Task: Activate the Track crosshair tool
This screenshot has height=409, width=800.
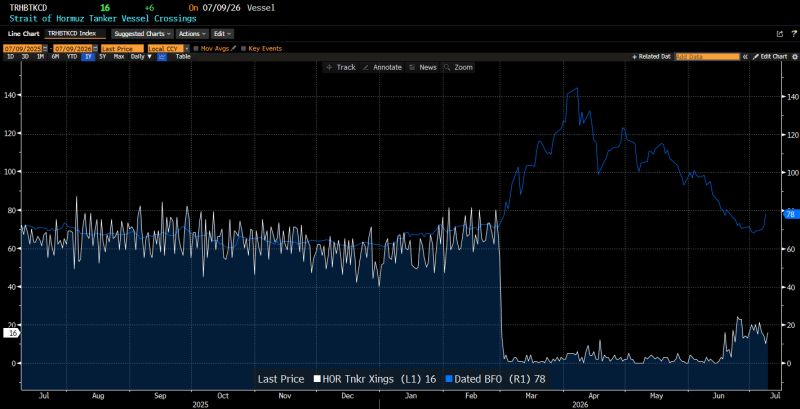Action: [341, 67]
